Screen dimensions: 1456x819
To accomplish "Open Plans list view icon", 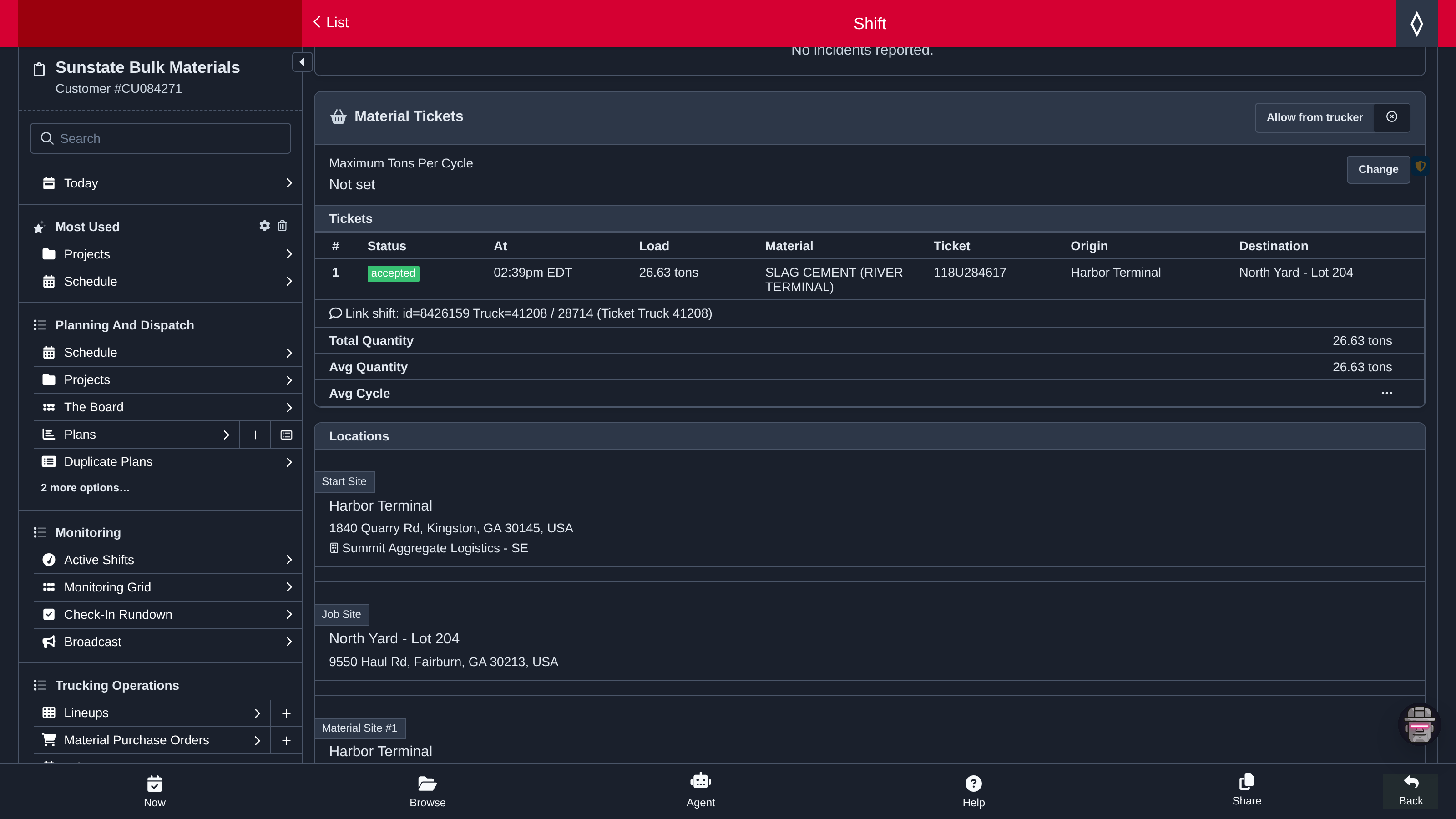I will (x=287, y=435).
